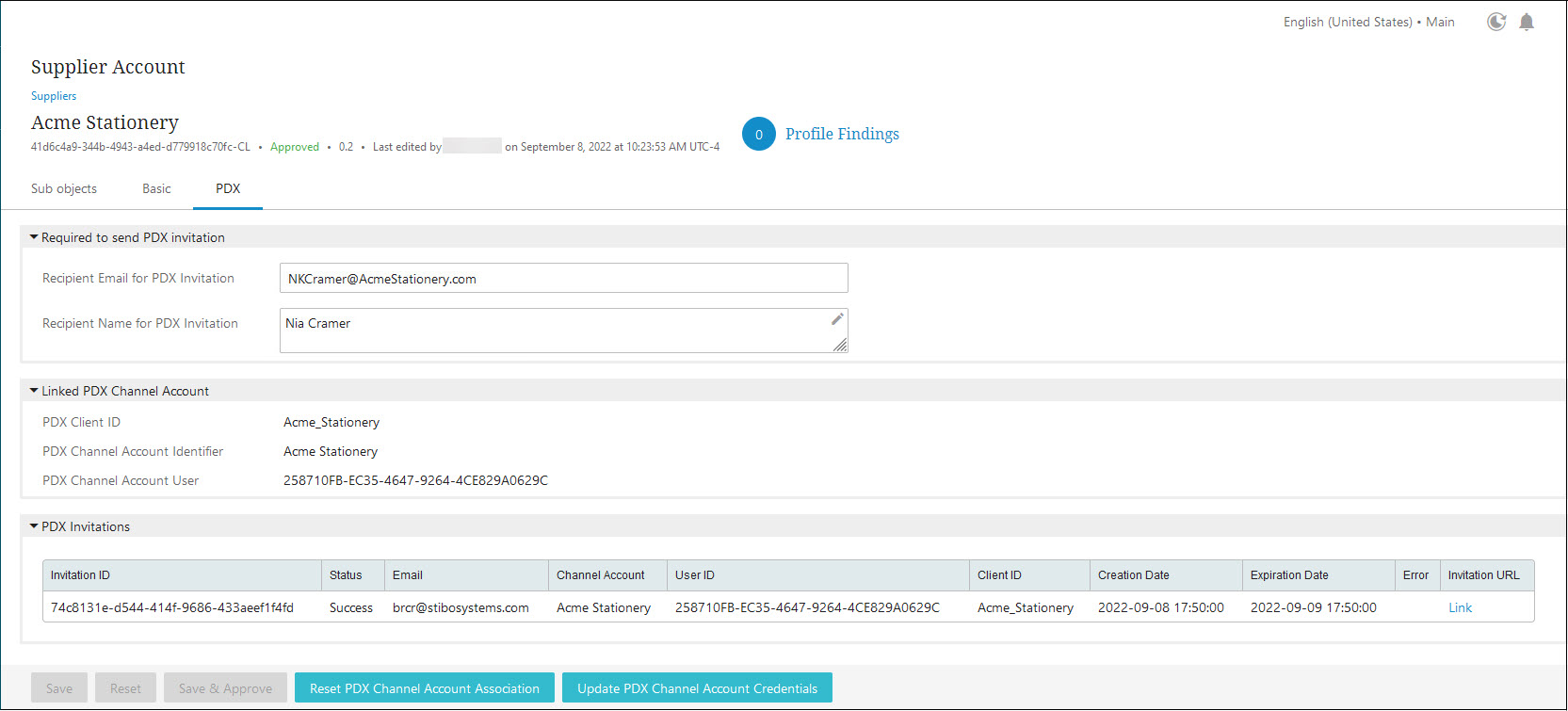1568x711 pixels.
Task: Collapse the Linked PDX Channel Account section
Action: (34, 391)
